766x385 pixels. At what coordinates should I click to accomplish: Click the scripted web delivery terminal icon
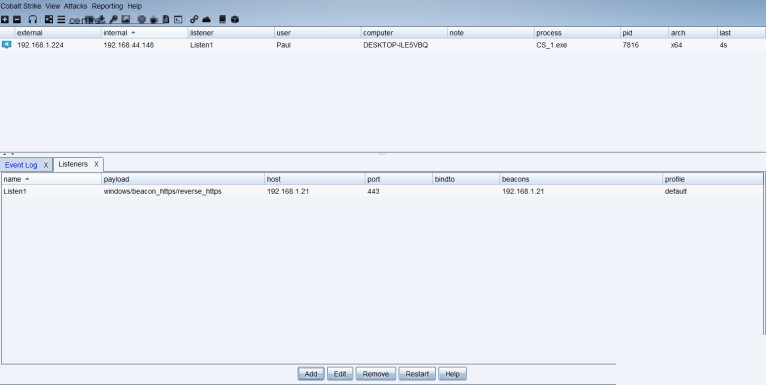point(178,20)
